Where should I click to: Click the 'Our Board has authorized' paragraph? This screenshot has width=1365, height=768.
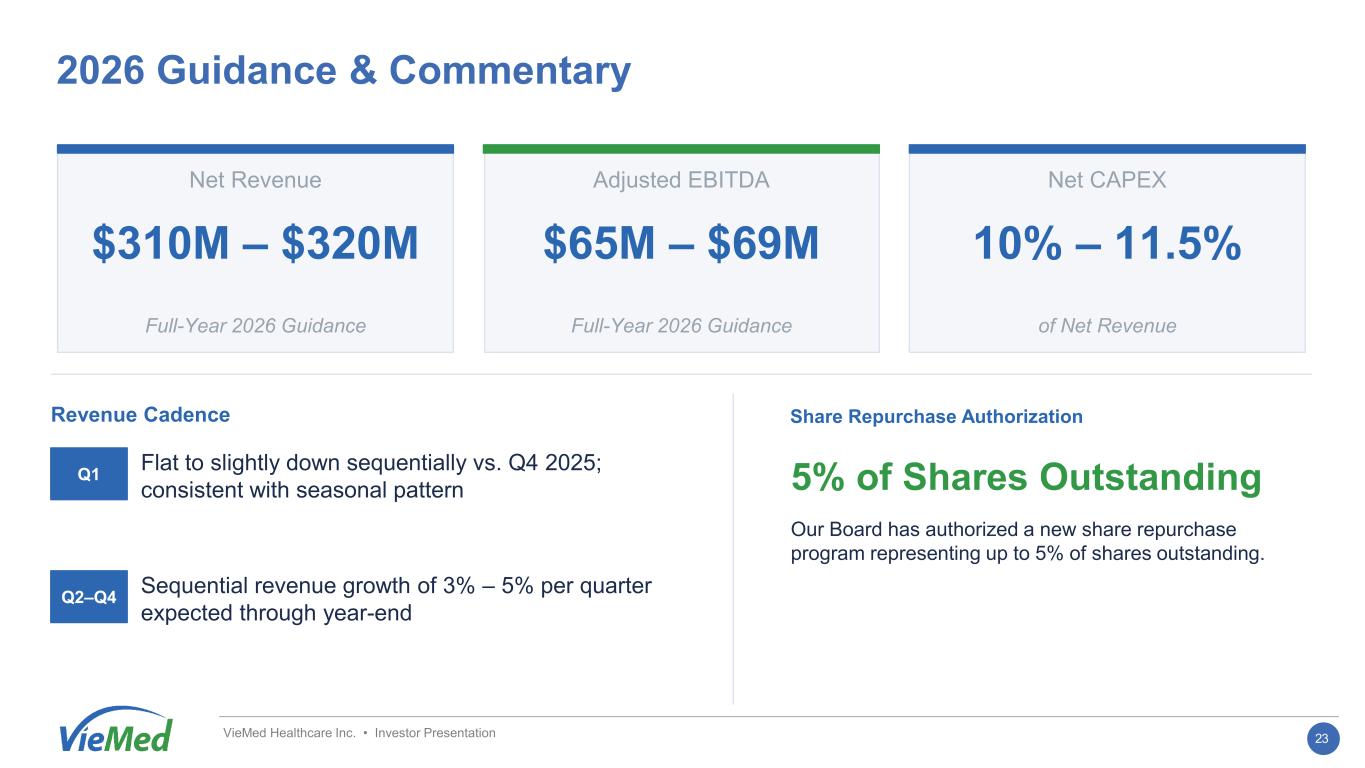point(1027,541)
